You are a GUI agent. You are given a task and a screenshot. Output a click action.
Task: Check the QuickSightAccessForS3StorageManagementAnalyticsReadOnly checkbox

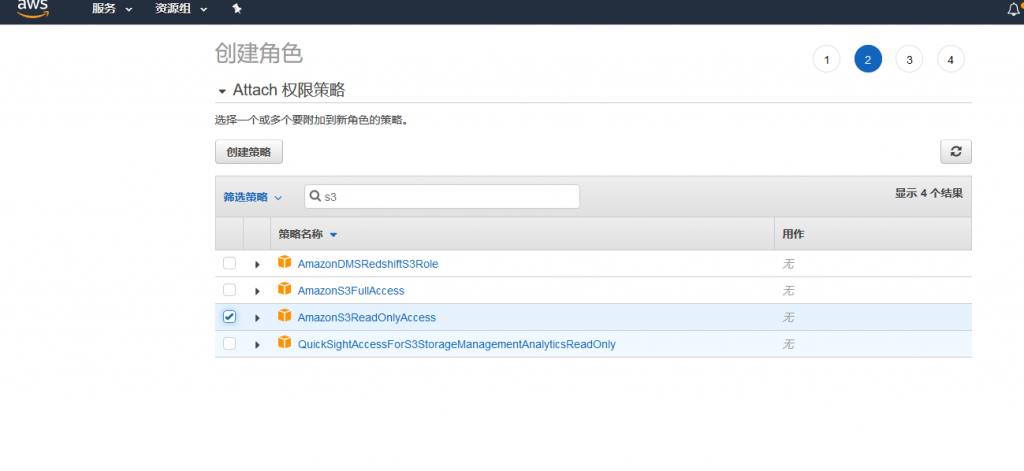[x=229, y=344]
